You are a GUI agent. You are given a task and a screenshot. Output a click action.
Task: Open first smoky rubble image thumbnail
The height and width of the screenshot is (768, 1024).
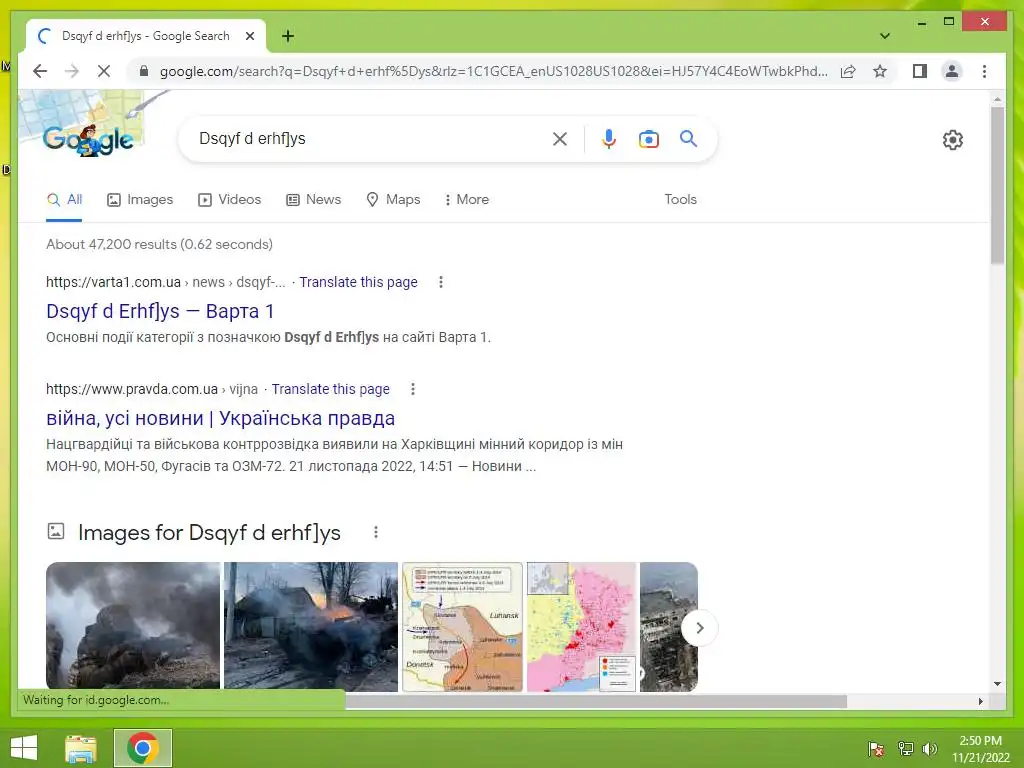click(x=133, y=626)
